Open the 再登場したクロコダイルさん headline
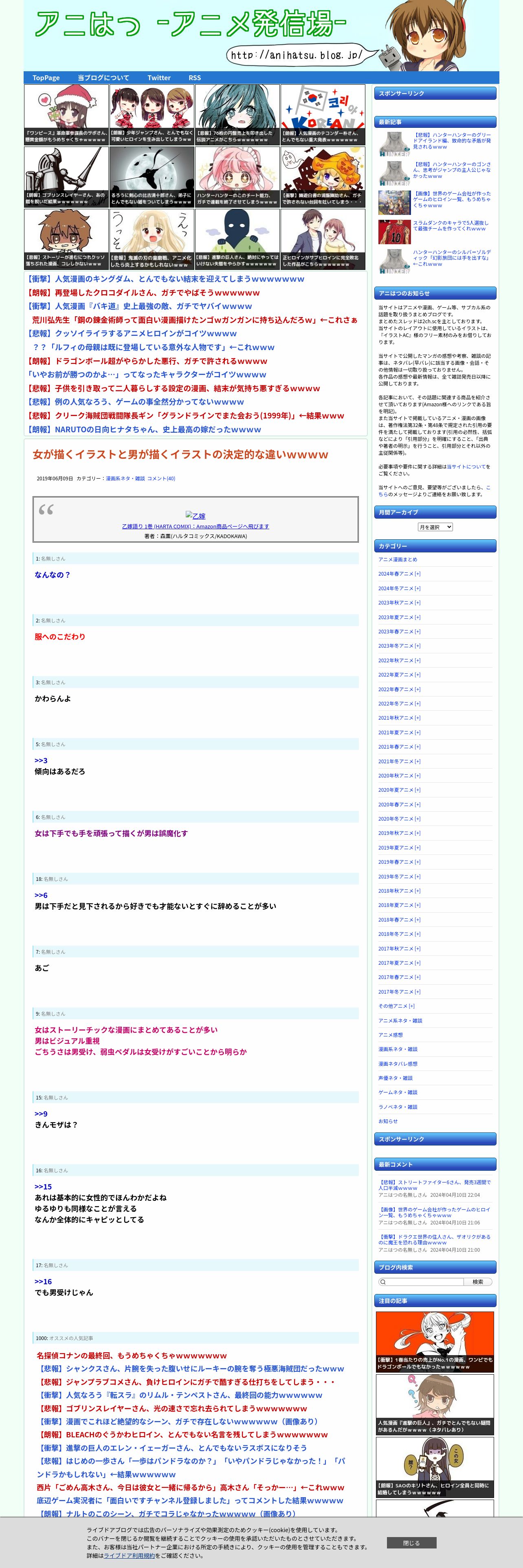Image resolution: width=523 pixels, height=1568 pixels. tap(143, 293)
